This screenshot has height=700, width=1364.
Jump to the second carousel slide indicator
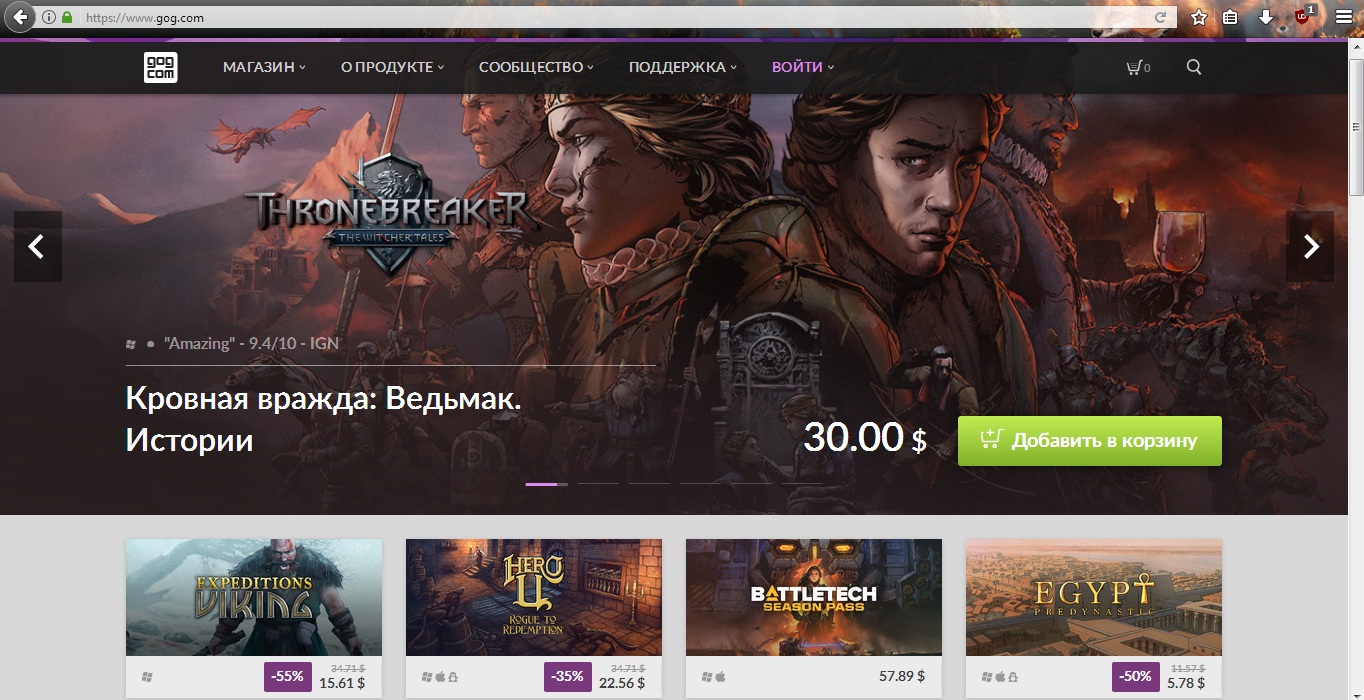point(598,484)
